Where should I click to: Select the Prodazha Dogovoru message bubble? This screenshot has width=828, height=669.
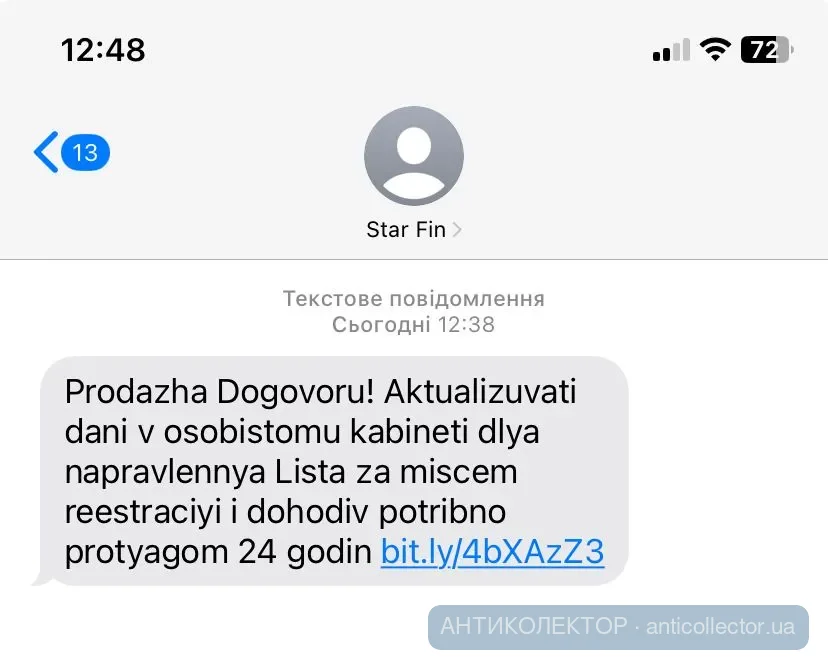(x=334, y=471)
